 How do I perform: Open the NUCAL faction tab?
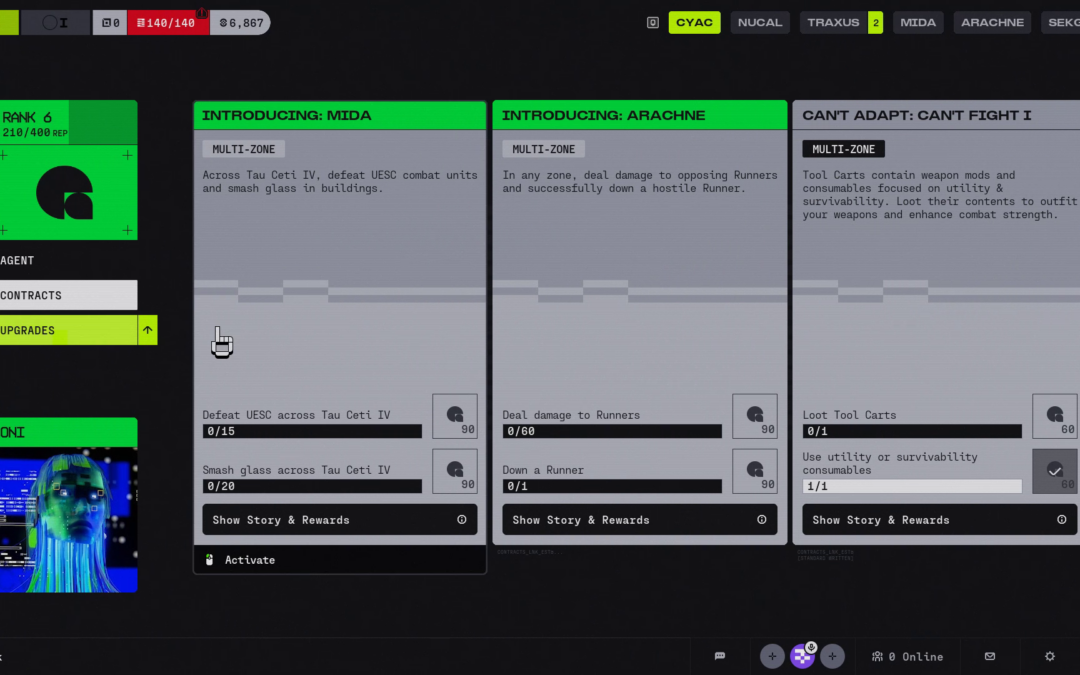[x=760, y=22]
